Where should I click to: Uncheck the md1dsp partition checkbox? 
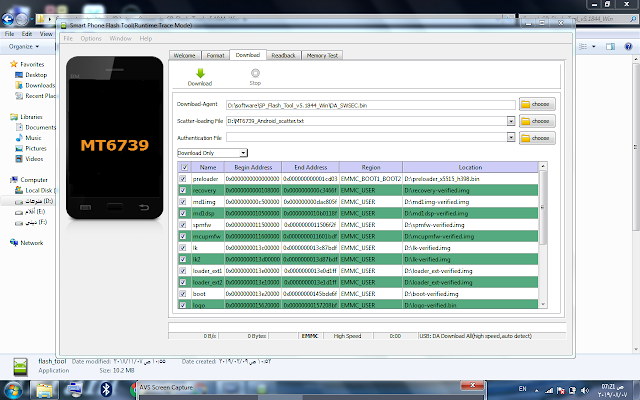pos(183,213)
